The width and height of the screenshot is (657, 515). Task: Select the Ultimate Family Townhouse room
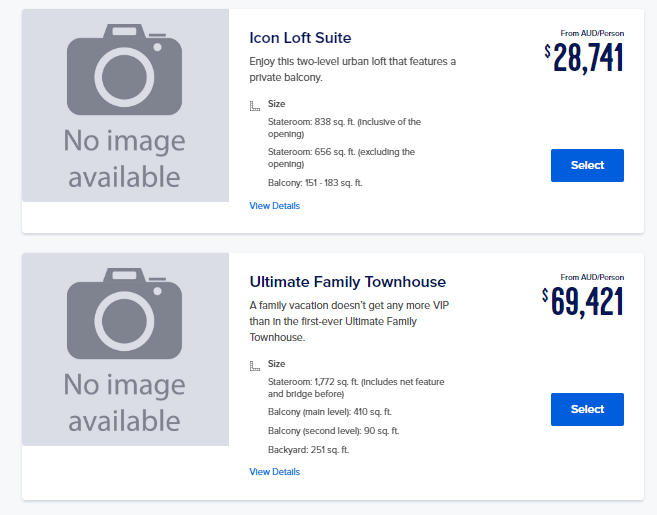coord(587,409)
